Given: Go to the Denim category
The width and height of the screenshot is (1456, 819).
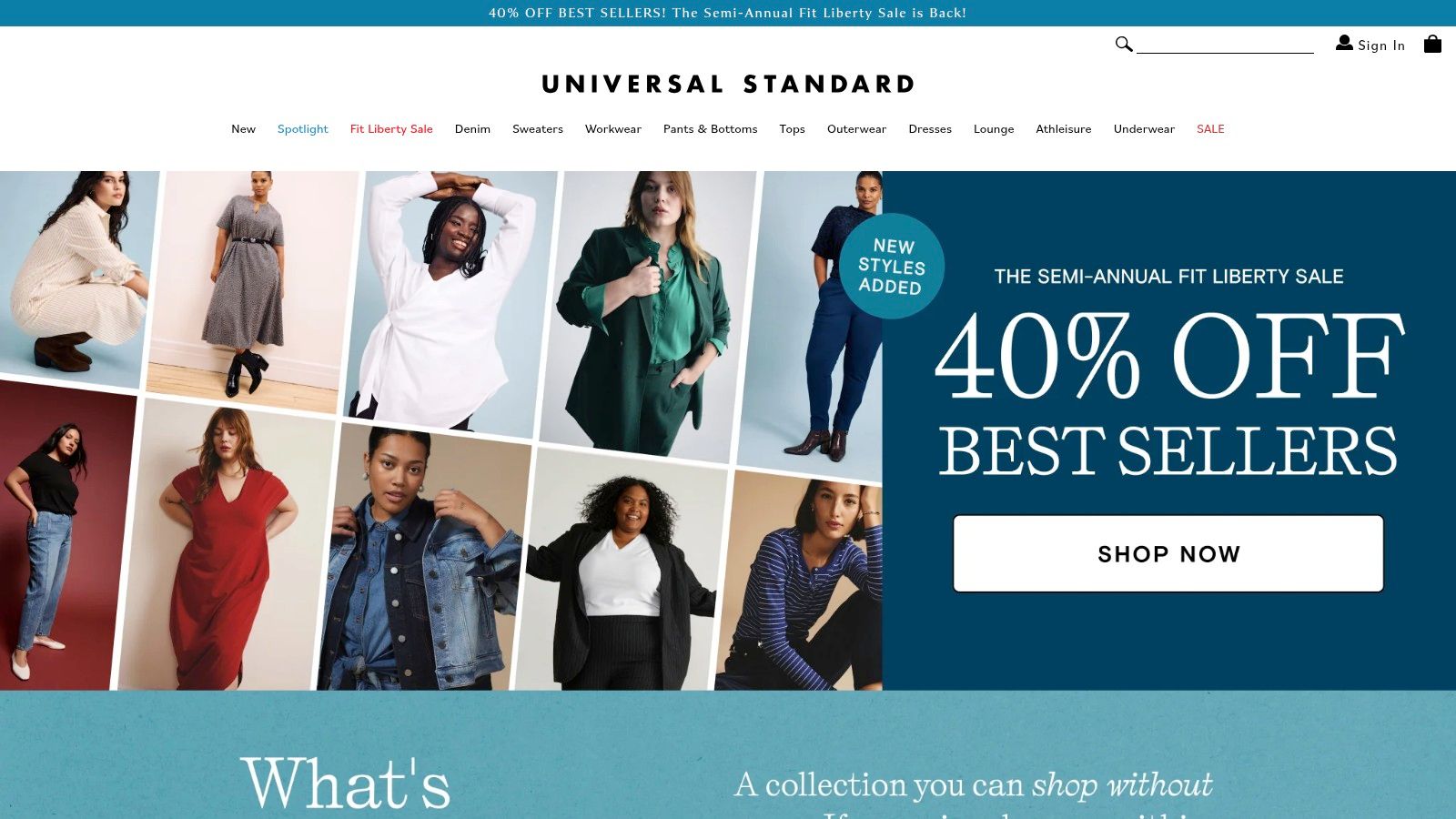Looking at the screenshot, I should pos(472,129).
